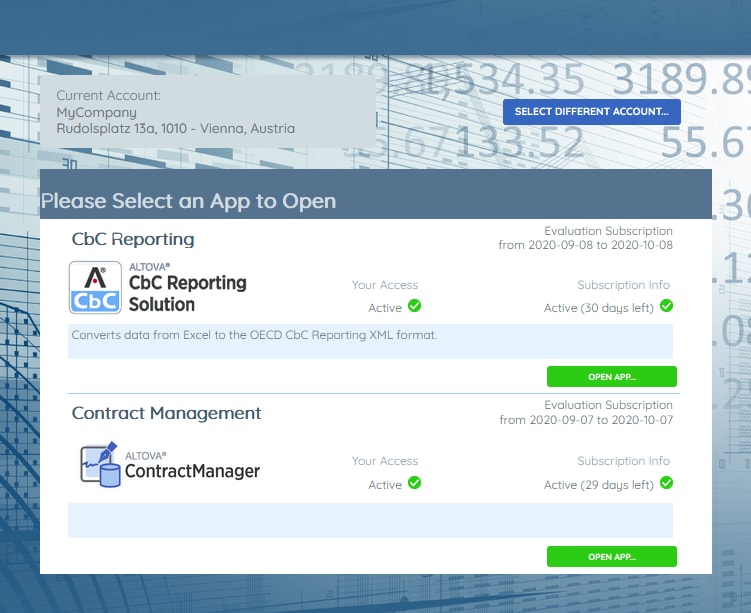
Task: Click 'Subscription Info' label under CbC Reporting
Action: [x=623, y=285]
